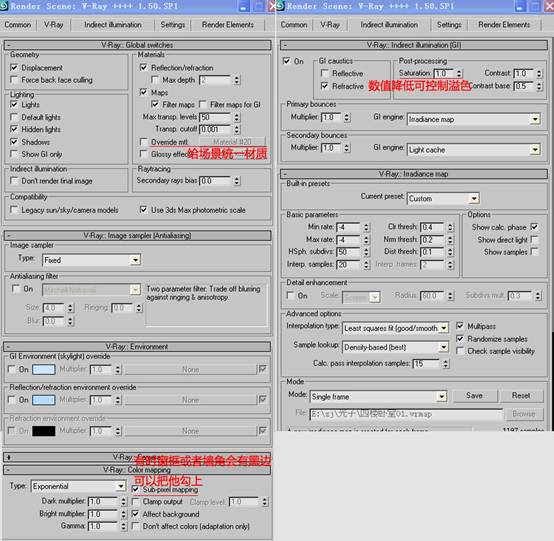Click the 3ds Max icon in right title bar
554x541 pixels.
point(280,6)
